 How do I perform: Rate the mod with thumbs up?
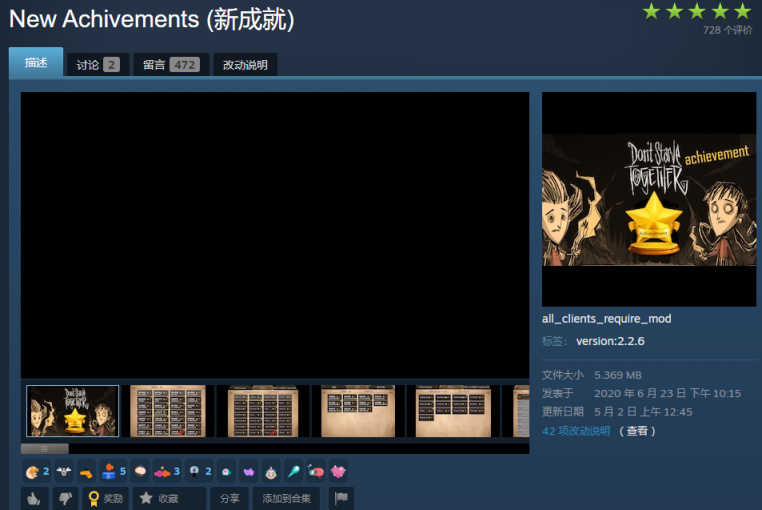[x=35, y=498]
